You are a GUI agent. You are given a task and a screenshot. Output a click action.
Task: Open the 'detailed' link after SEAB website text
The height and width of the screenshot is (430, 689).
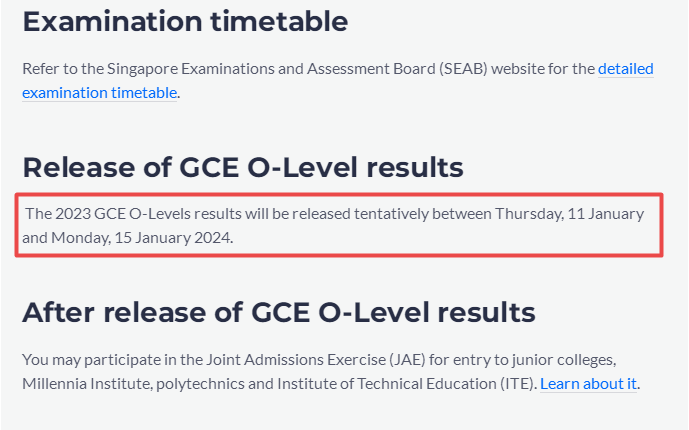click(626, 69)
